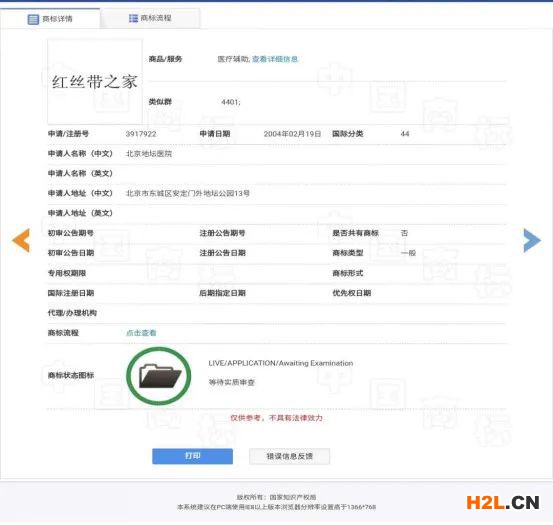Open the 查看详细信息 link for goods/services

point(275,59)
